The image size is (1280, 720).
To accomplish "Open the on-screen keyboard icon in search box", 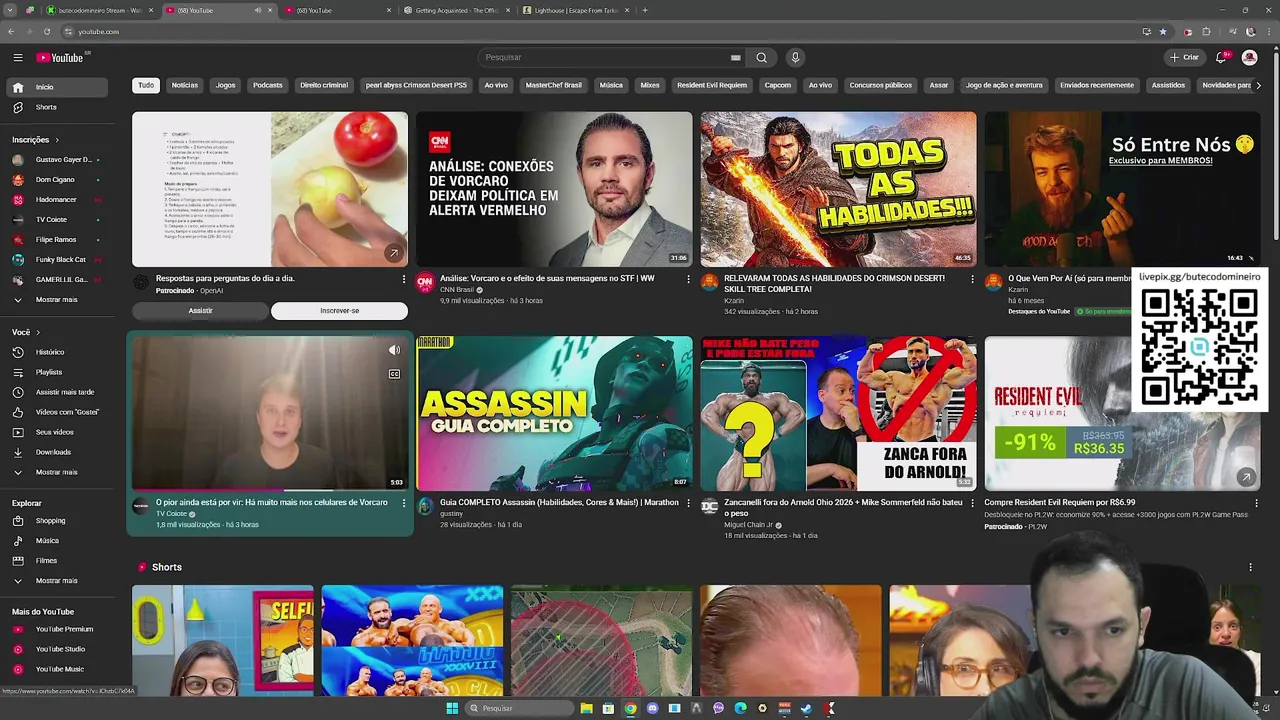I will click(x=735, y=57).
